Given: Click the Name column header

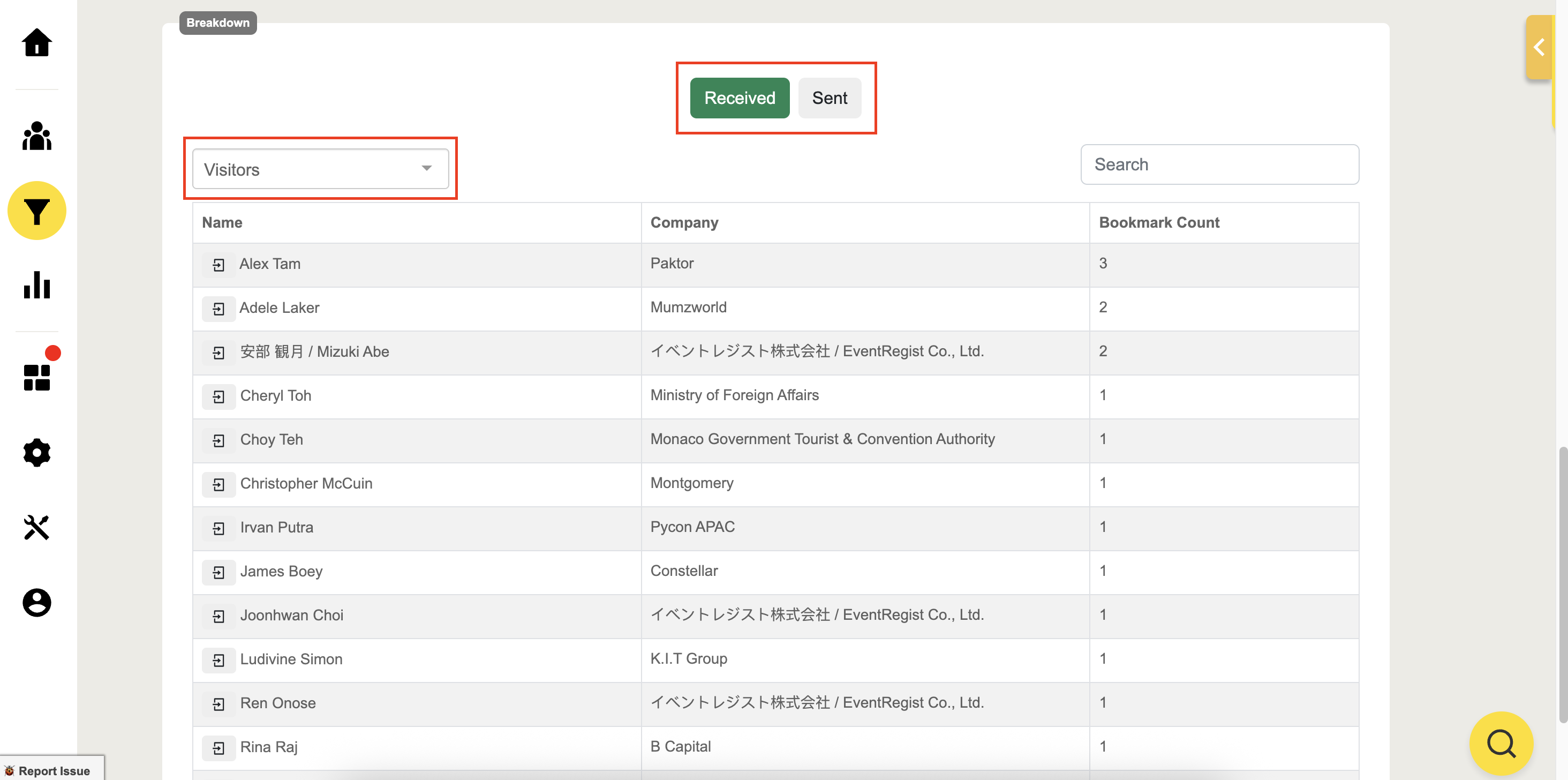Looking at the screenshot, I should (222, 223).
